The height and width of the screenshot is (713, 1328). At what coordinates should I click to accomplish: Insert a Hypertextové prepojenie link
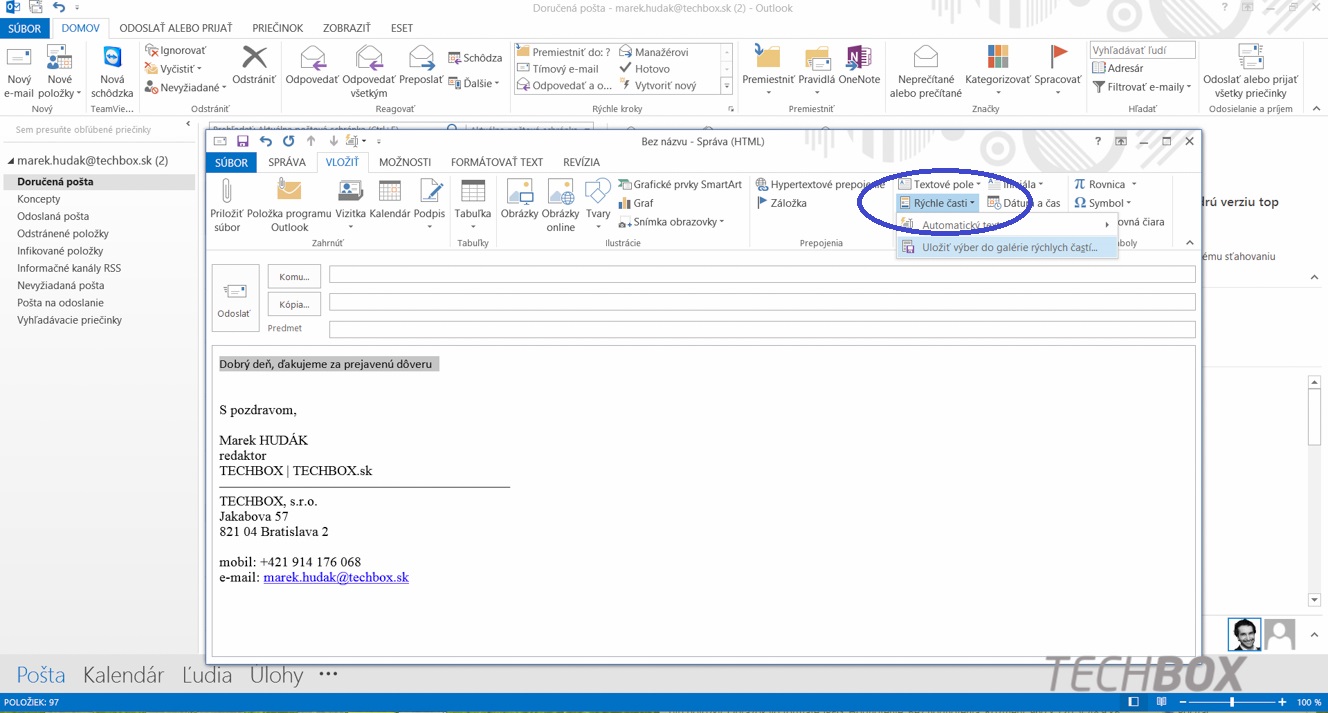820,184
